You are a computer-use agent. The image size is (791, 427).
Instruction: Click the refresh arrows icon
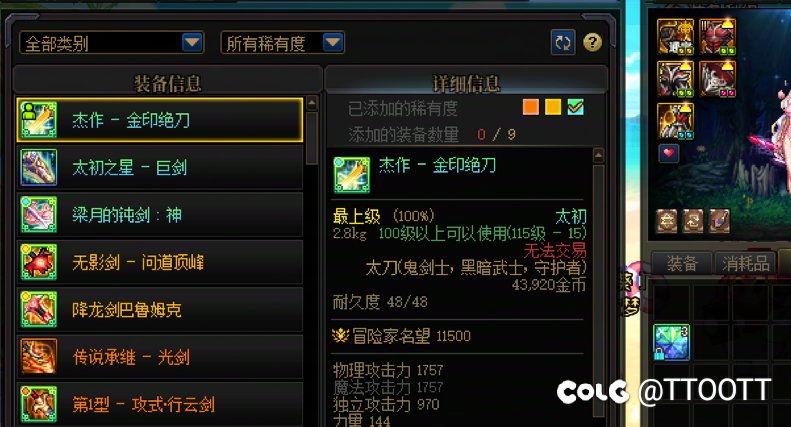[562, 42]
